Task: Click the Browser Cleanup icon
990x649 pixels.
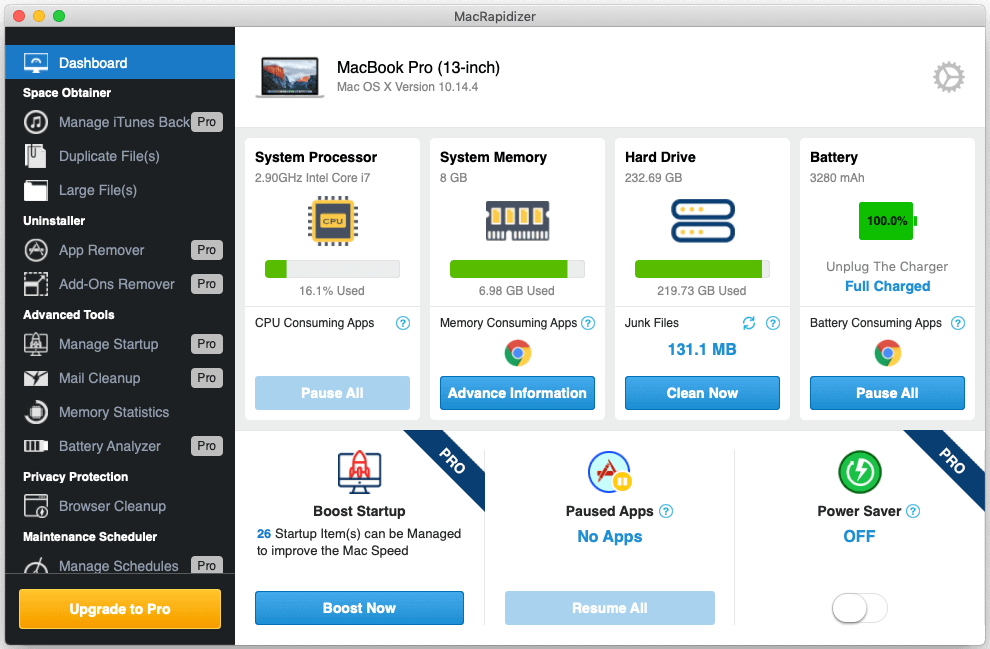Action: coord(36,506)
